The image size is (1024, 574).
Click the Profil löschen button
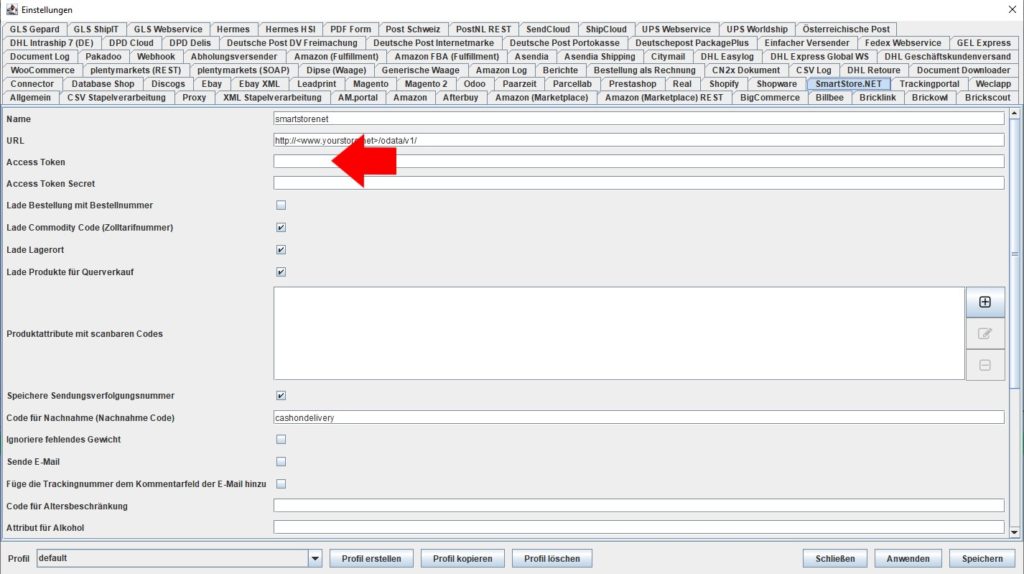click(552, 558)
